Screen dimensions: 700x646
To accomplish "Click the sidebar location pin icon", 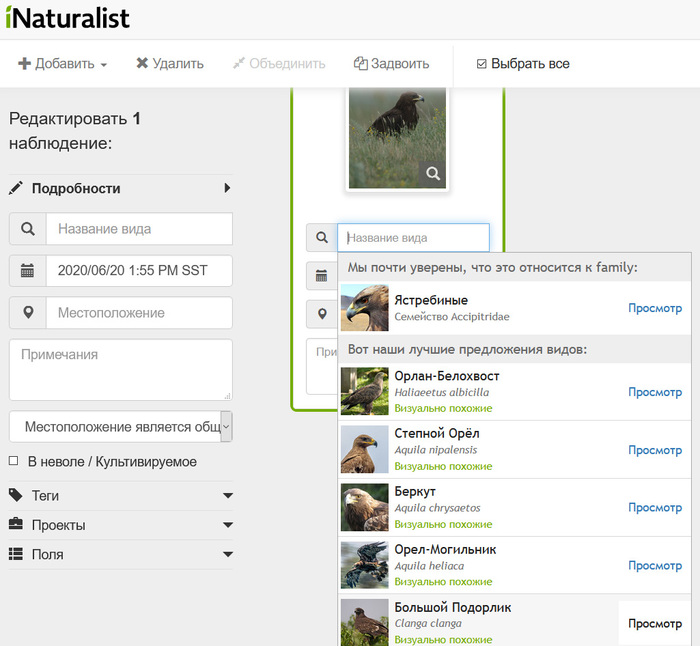I will (28, 313).
